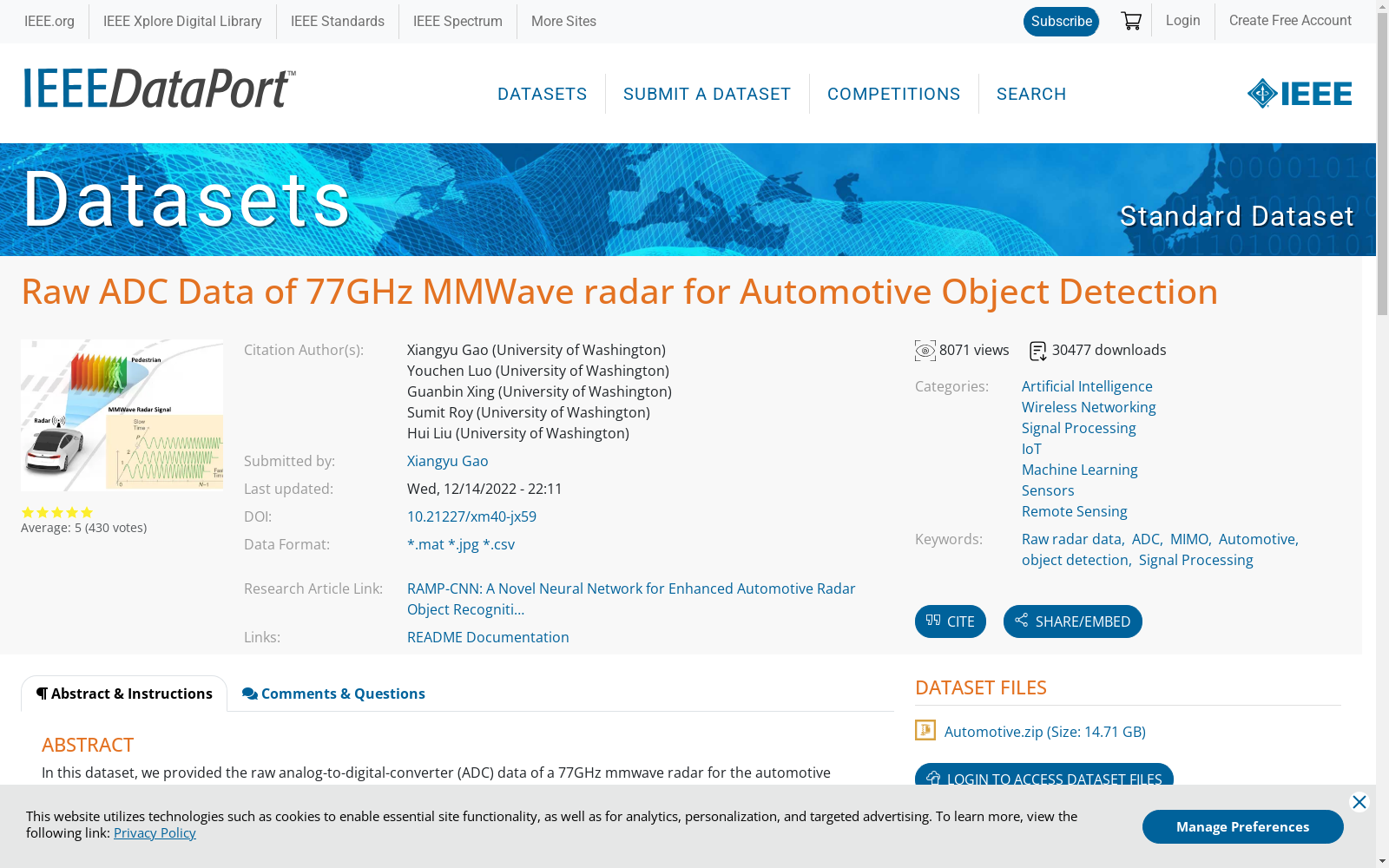
Task: Click the page vertical scrollbar
Action: [x=1382, y=434]
